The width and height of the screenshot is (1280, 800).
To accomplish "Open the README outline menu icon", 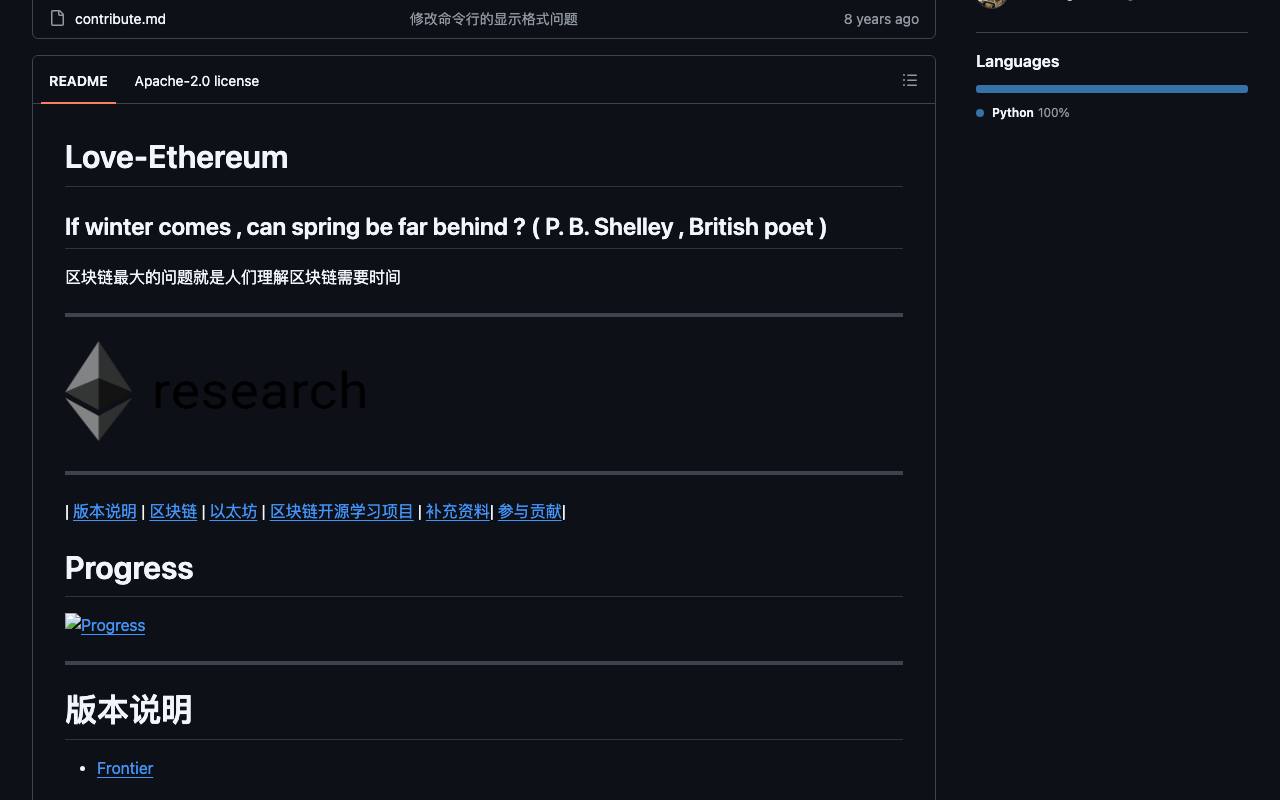I will (x=910, y=80).
